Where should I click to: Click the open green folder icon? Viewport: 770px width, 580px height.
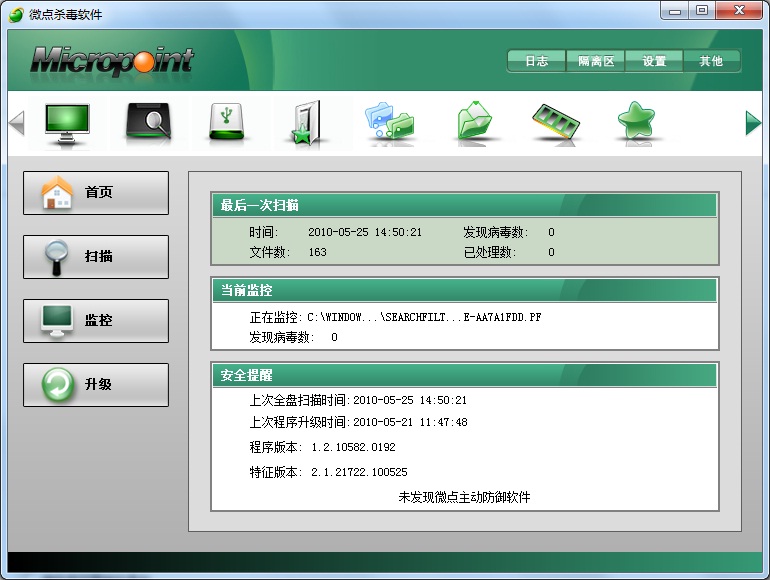473,121
